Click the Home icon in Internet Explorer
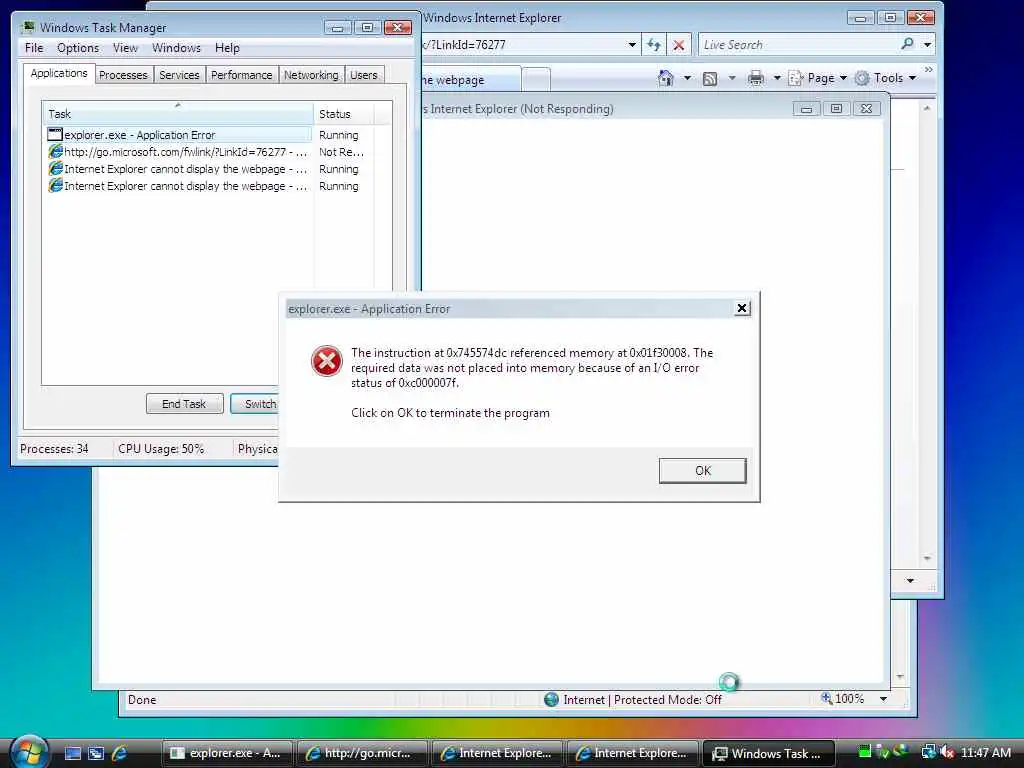The image size is (1024, 768). tap(665, 78)
